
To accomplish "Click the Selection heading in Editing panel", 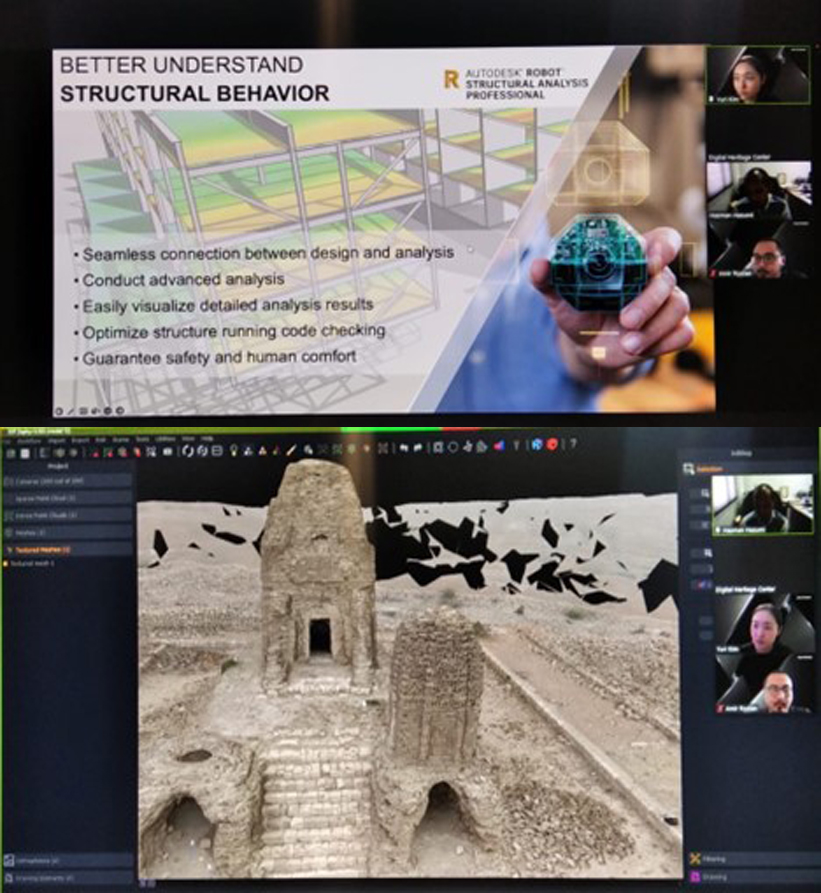I will [709, 469].
